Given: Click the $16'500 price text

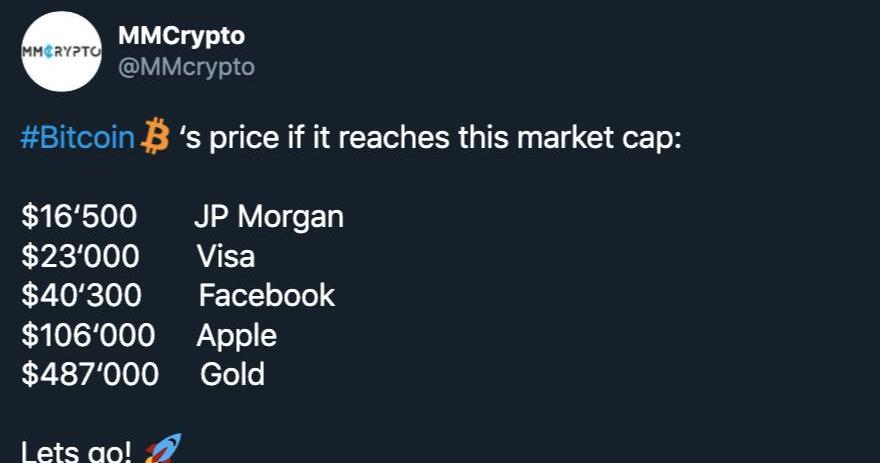Looking at the screenshot, I should pyautogui.click(x=79, y=217).
